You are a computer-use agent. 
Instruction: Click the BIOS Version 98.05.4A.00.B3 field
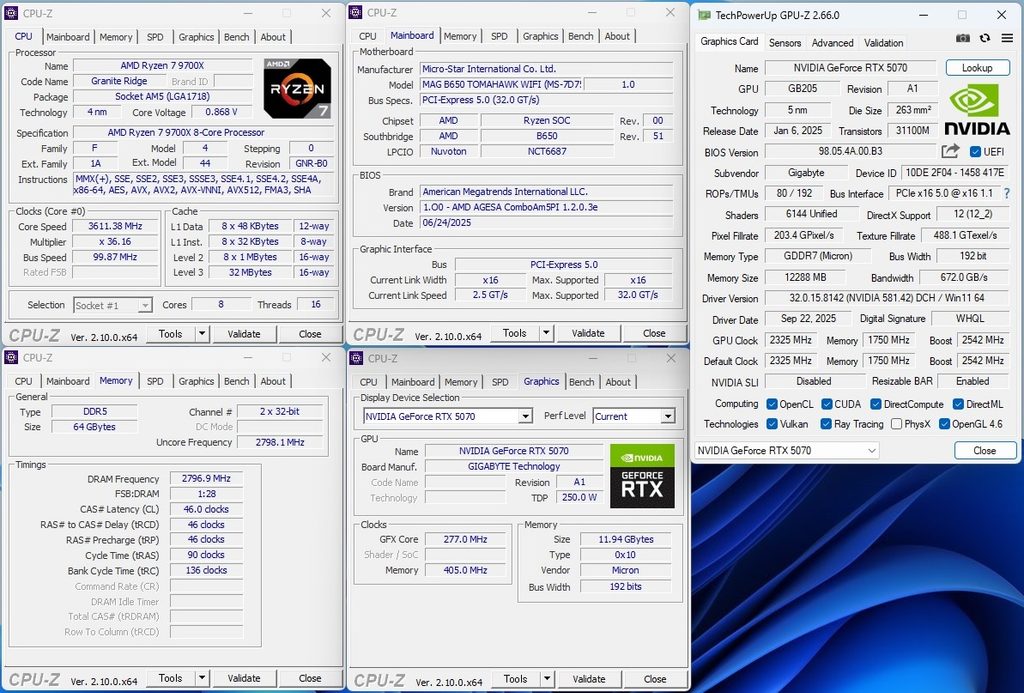point(850,152)
